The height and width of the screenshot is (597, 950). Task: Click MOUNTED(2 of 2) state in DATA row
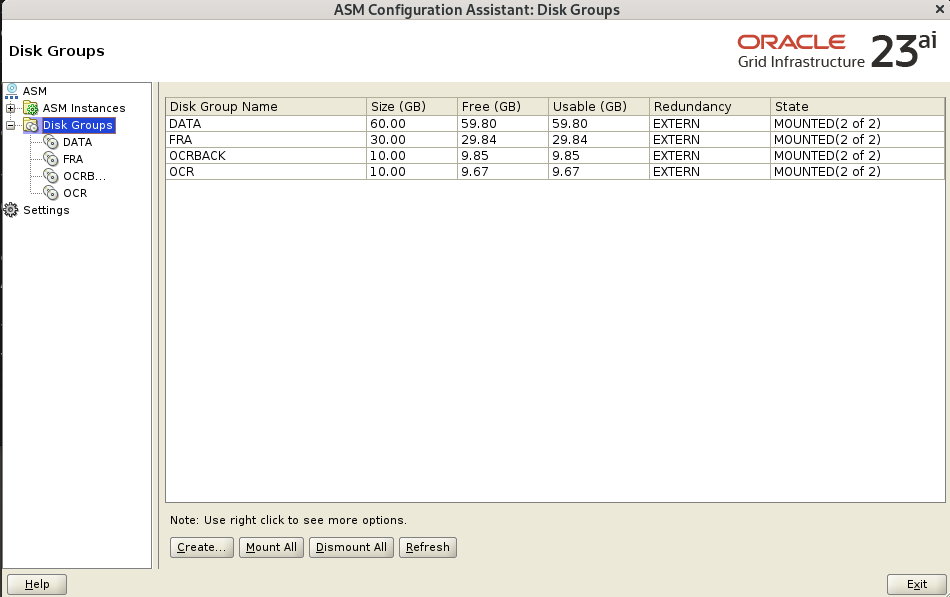click(858, 124)
